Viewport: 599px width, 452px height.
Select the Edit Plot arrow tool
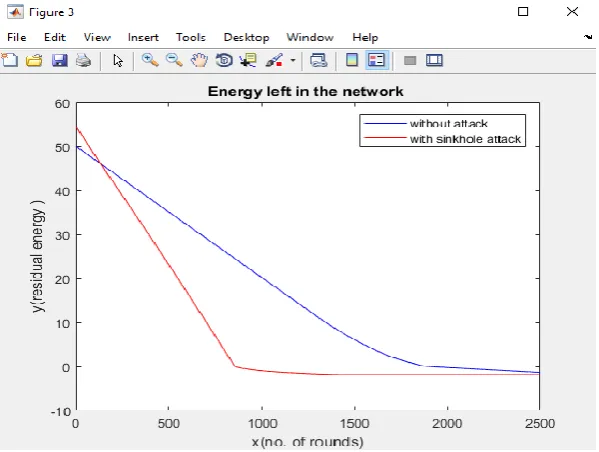(118, 60)
